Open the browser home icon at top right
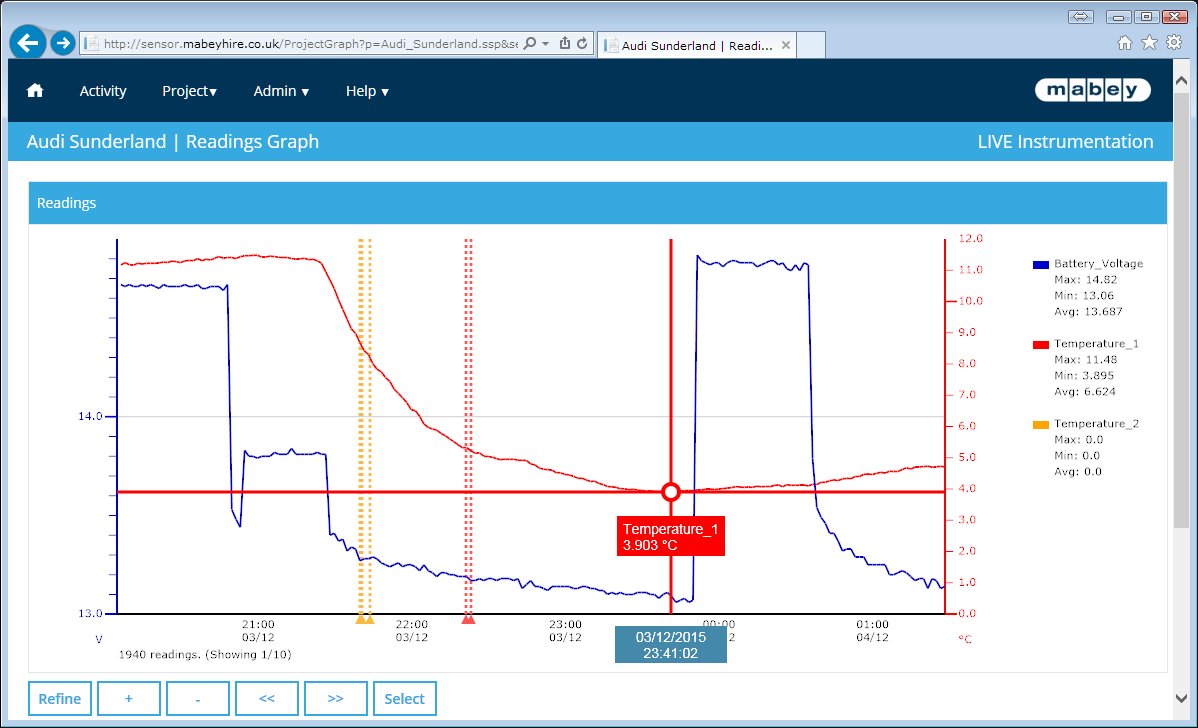The image size is (1198, 728). [x=1125, y=43]
